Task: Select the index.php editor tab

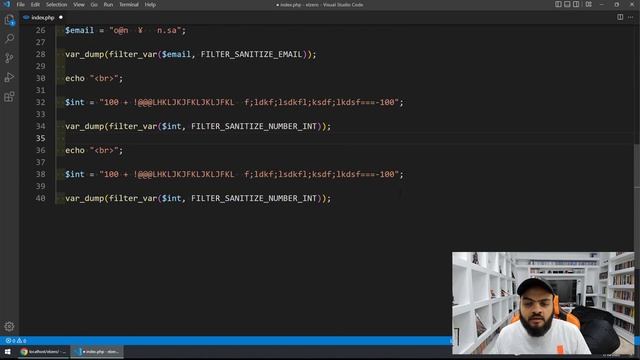Action: 43,18
